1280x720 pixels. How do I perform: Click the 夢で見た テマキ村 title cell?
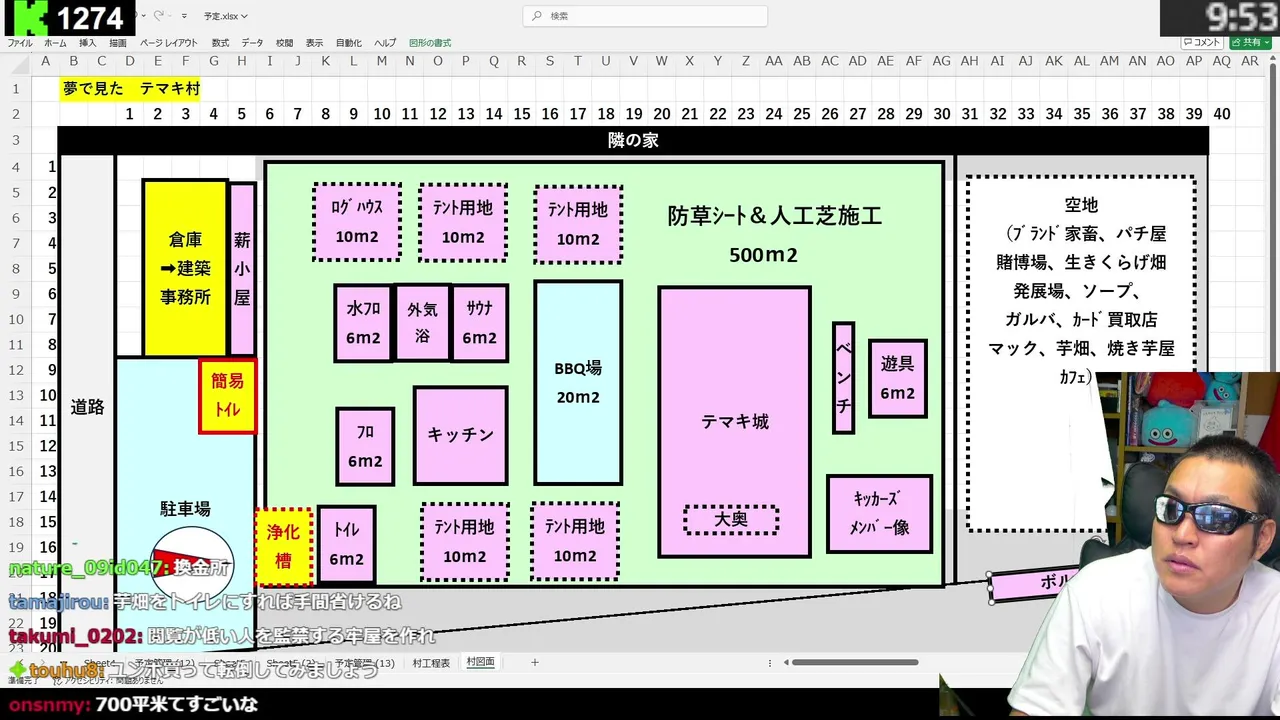(x=131, y=88)
